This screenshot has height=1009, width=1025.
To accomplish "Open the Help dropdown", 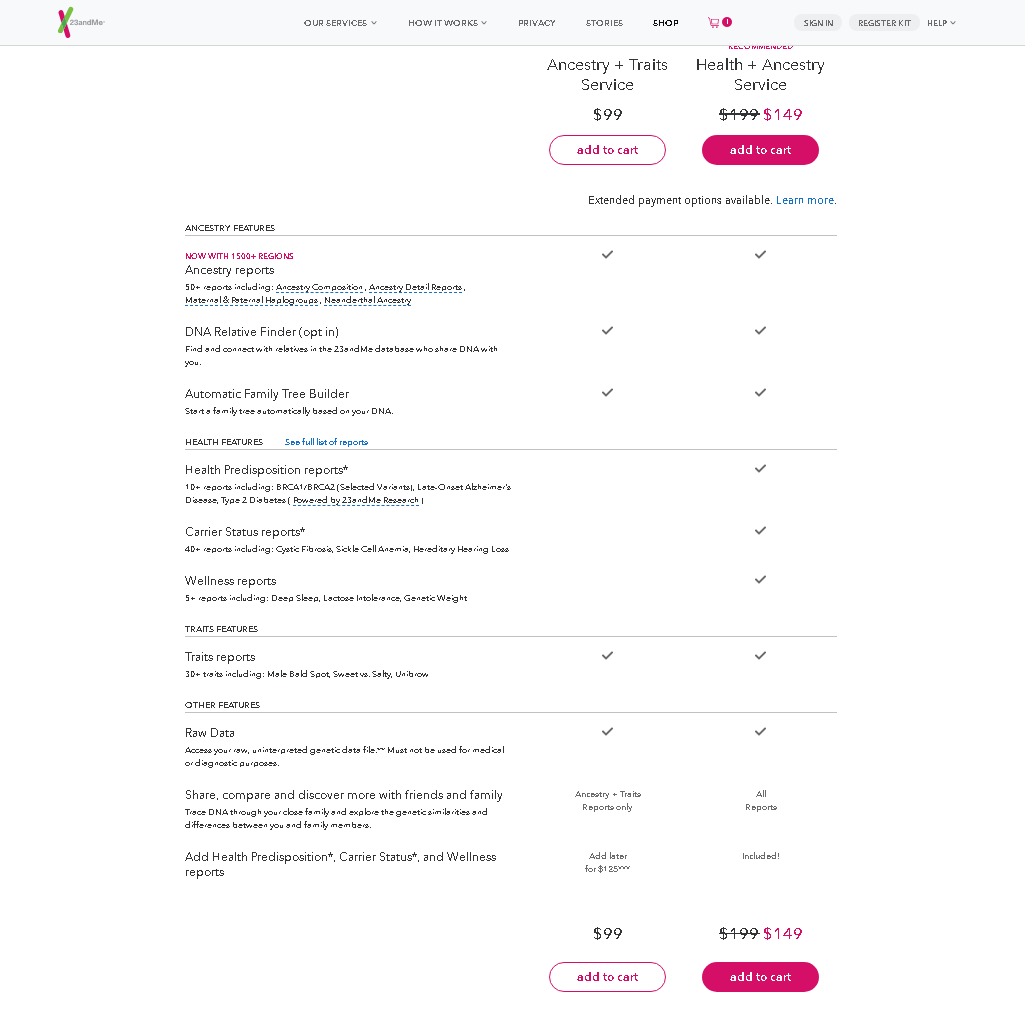I will point(941,23).
